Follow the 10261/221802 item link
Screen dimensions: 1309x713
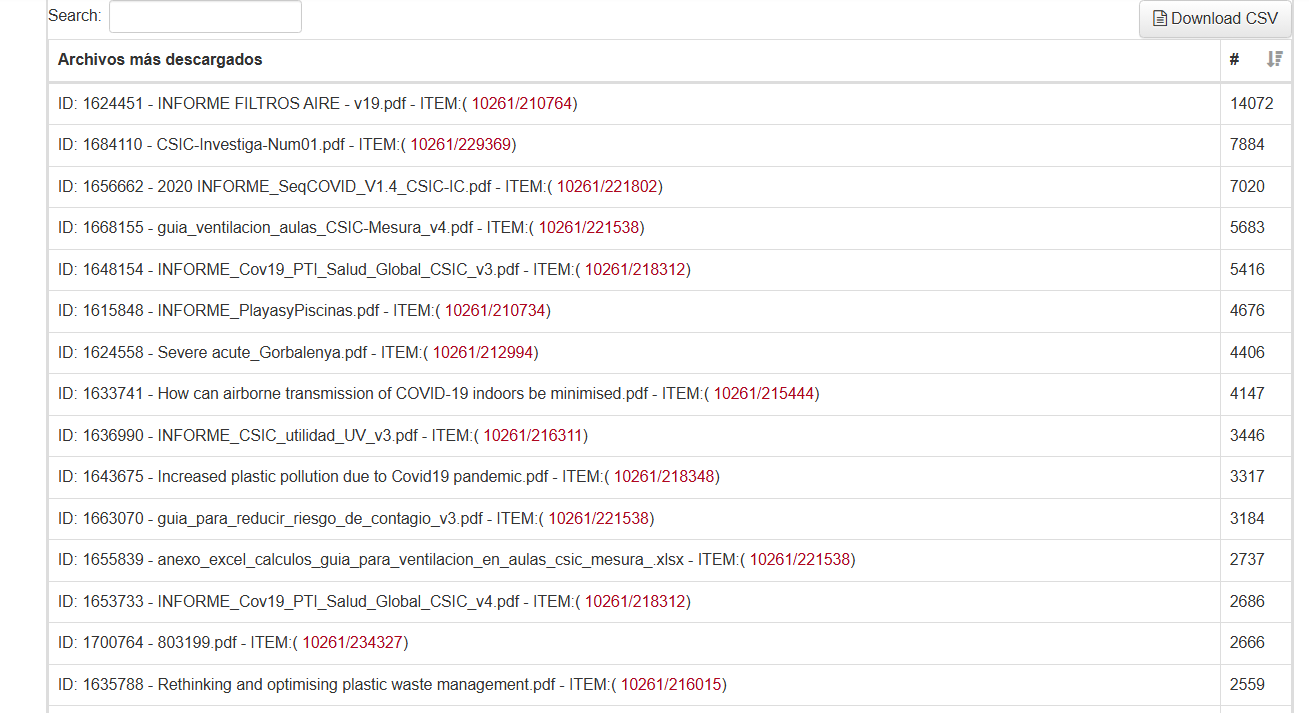tap(606, 186)
